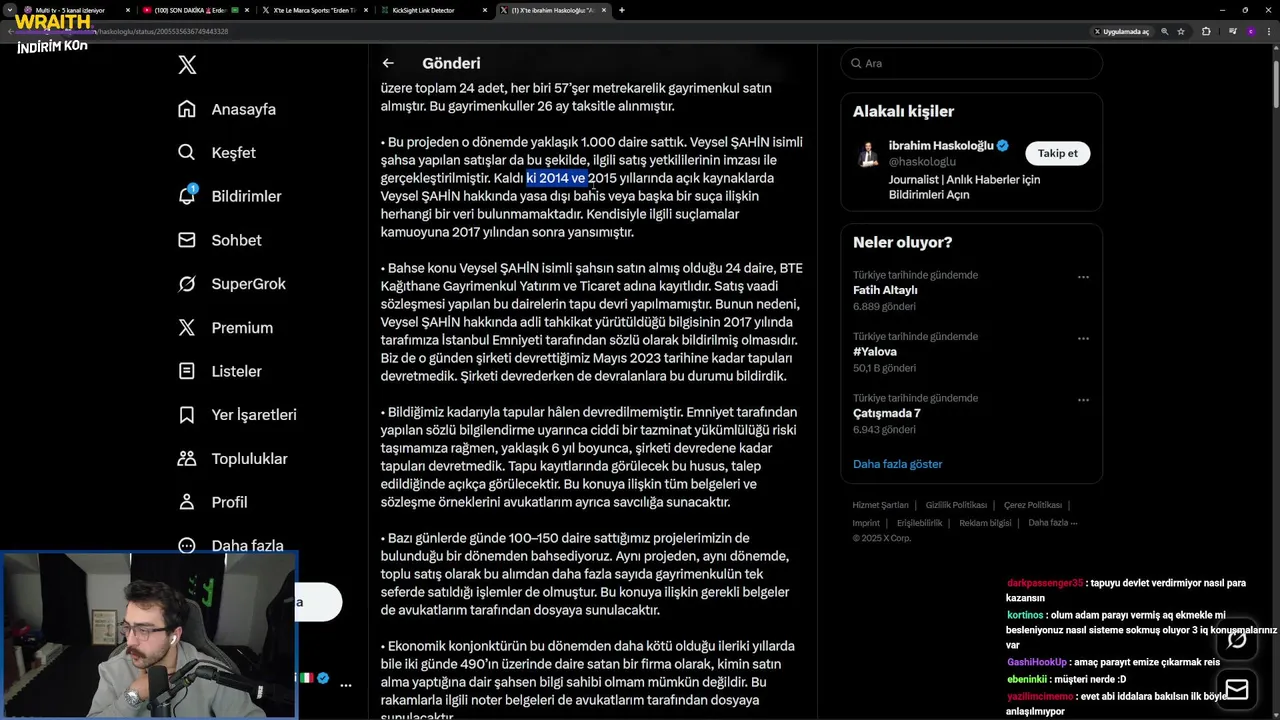
Task: Click the Profil person icon
Action: tap(187, 502)
